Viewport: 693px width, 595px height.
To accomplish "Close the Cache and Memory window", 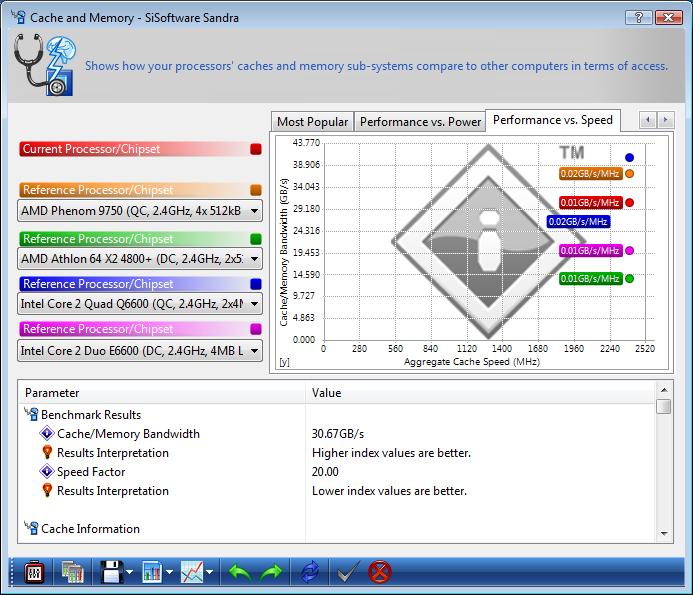I will click(x=668, y=18).
